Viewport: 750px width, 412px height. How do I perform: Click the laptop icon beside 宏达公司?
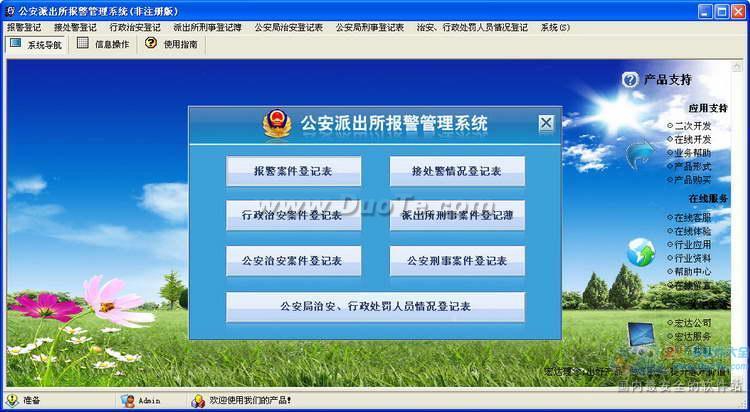(x=640, y=335)
